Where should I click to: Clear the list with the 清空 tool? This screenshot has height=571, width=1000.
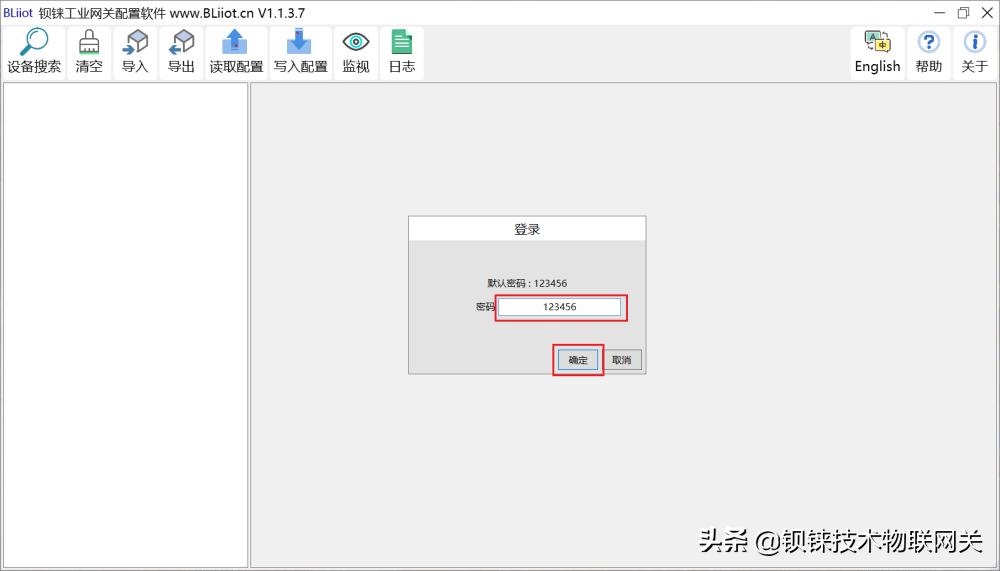pyautogui.click(x=89, y=53)
